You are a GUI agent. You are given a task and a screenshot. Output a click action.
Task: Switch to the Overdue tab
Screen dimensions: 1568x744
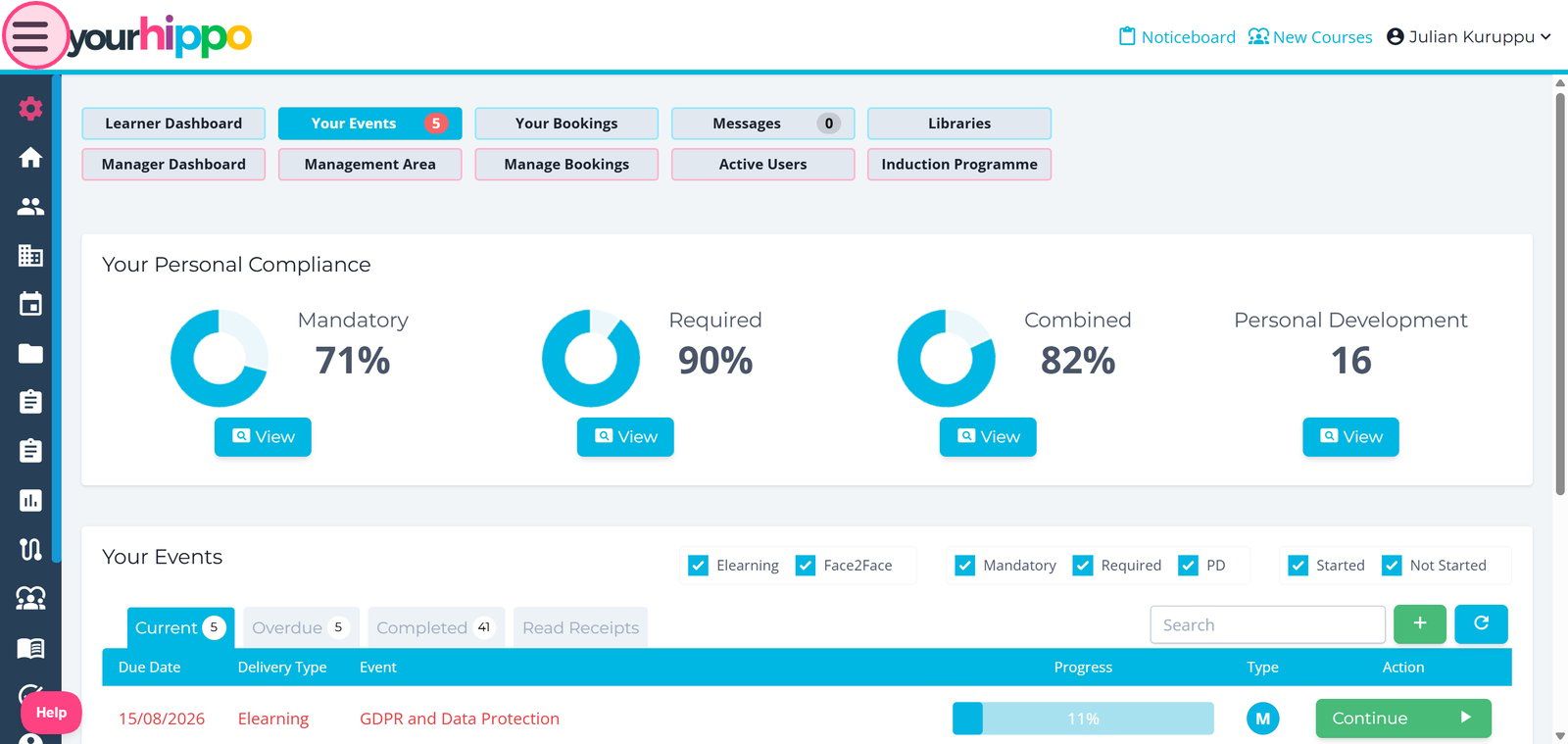301,627
